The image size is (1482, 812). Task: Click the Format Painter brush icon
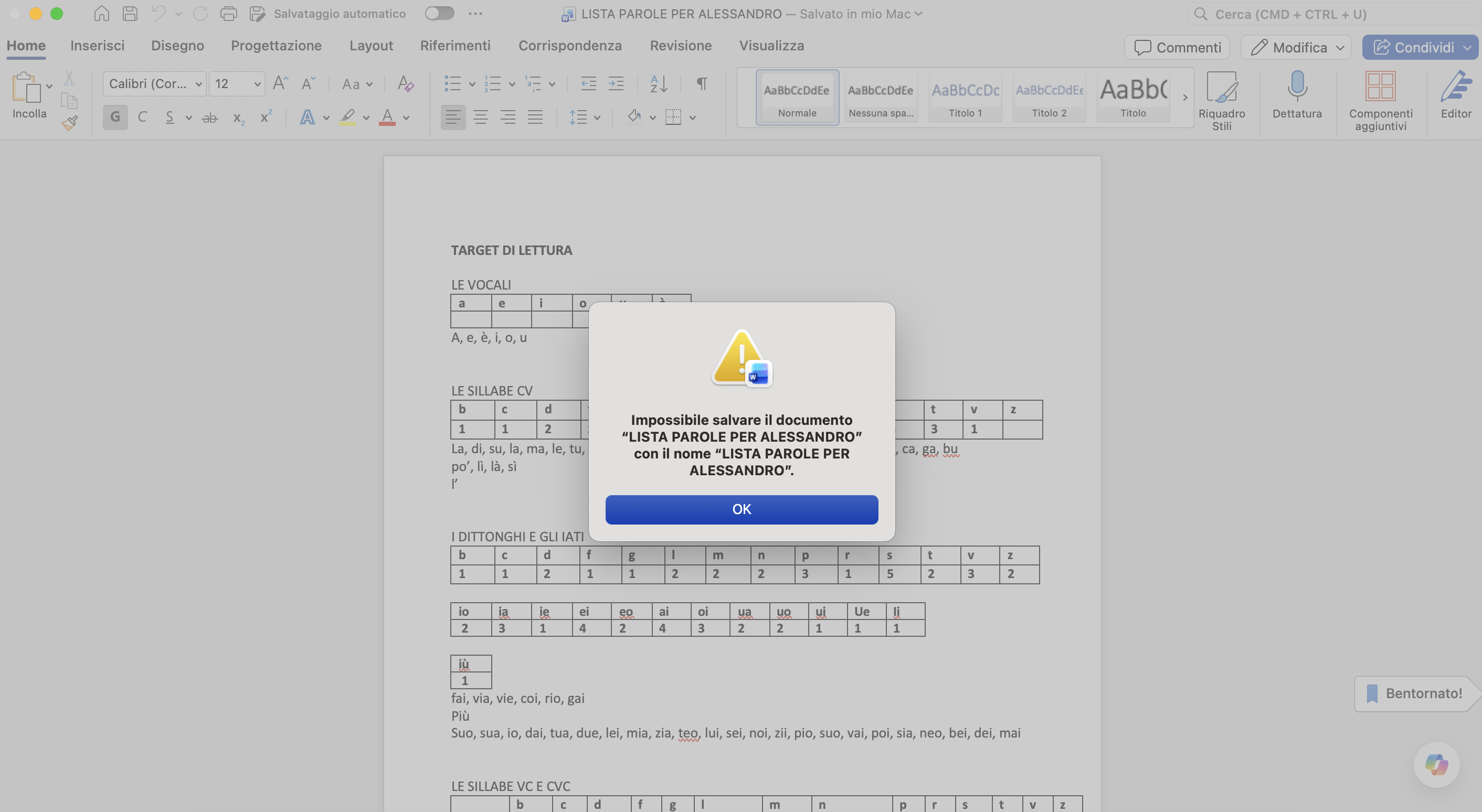[70, 123]
